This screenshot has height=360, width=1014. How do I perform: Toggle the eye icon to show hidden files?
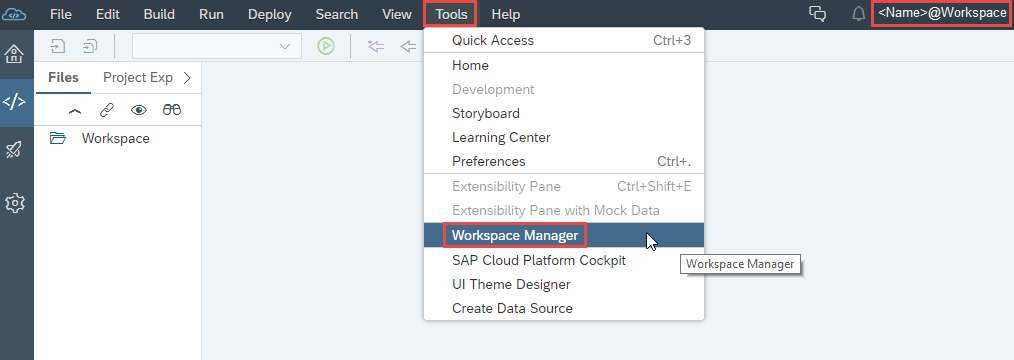pyautogui.click(x=139, y=111)
